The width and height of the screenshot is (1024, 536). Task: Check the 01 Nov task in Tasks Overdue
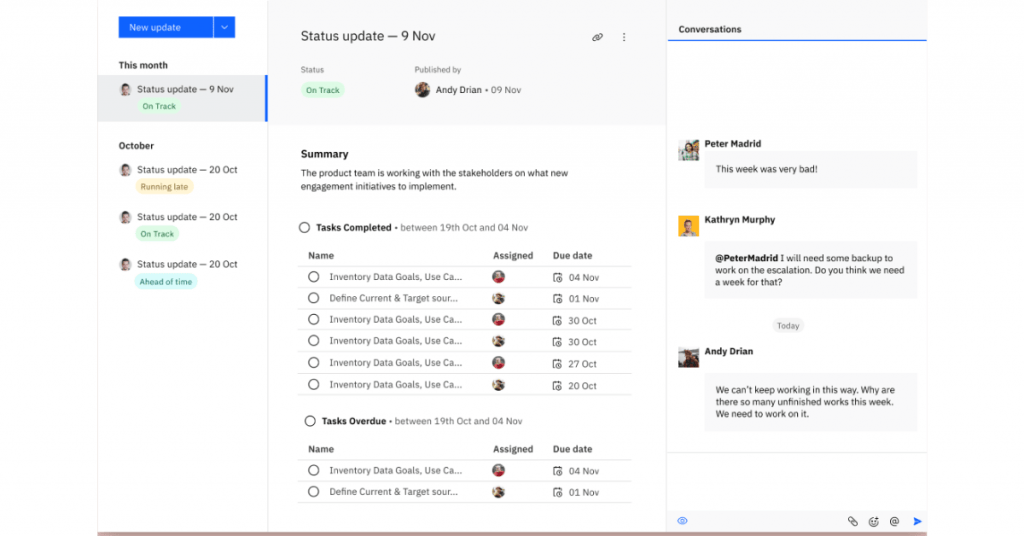coord(313,492)
